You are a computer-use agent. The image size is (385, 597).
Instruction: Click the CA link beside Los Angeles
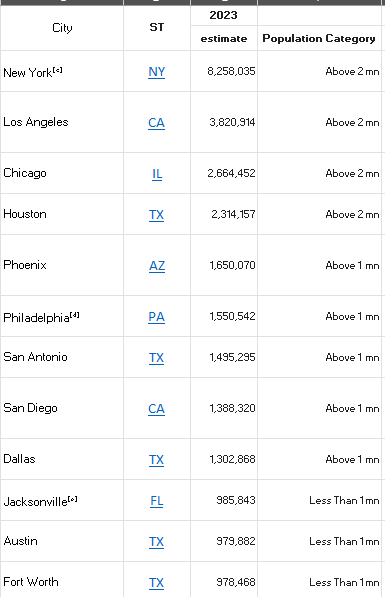157,123
